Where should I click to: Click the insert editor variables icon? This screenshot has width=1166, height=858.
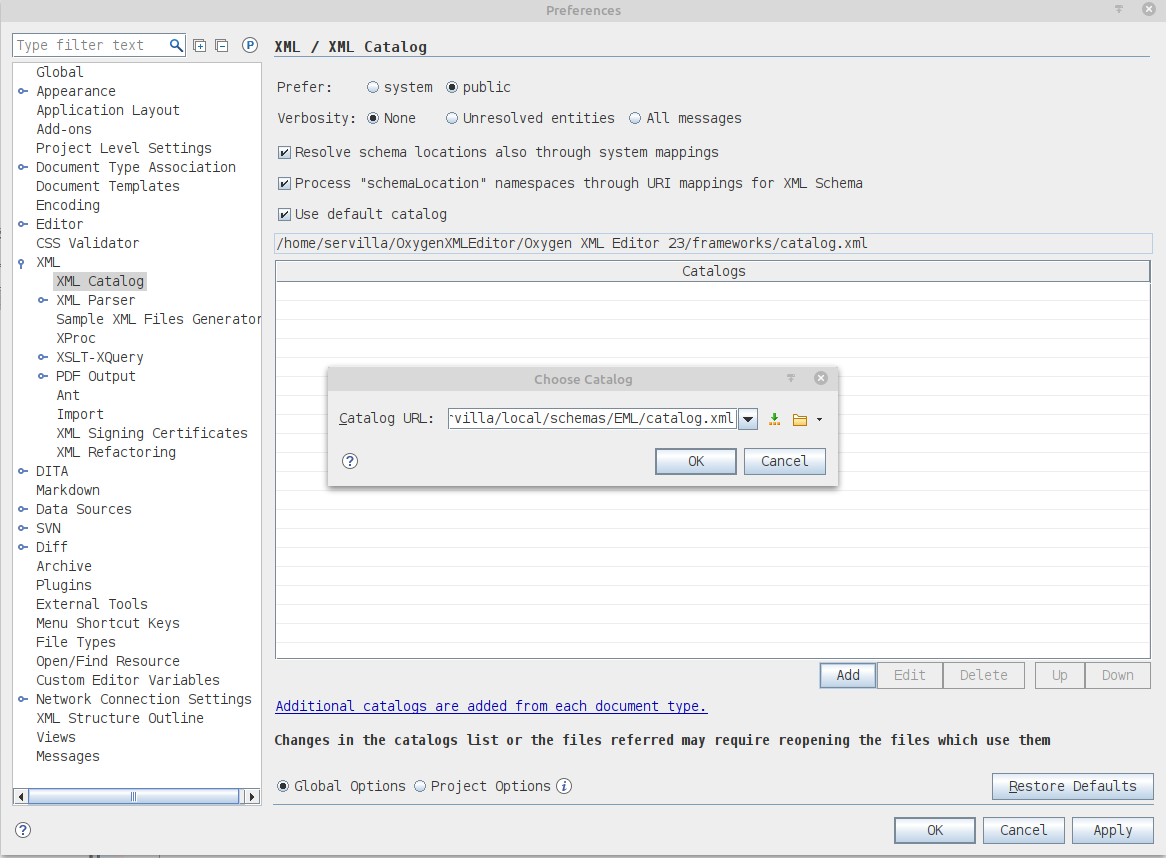[x=774, y=419]
